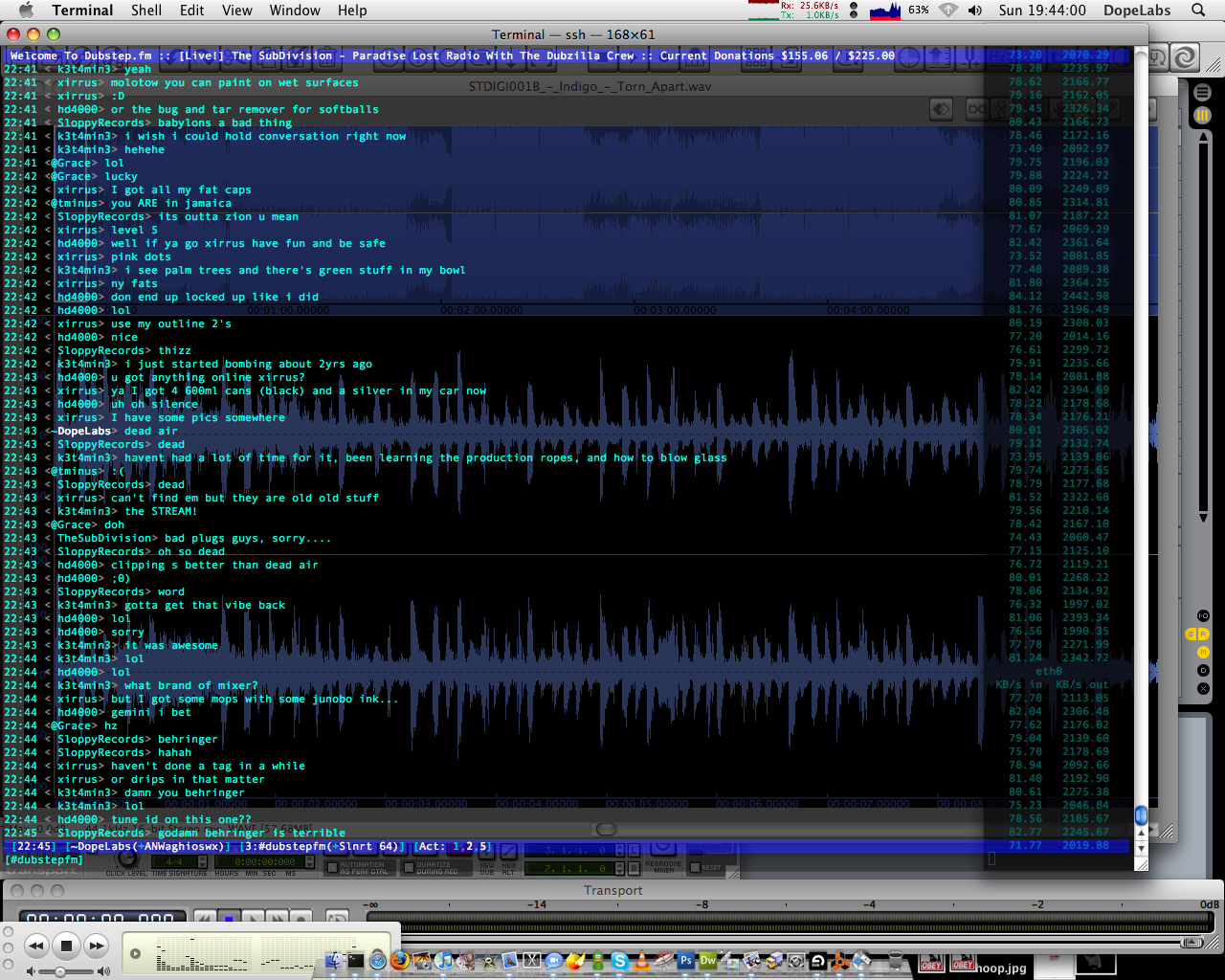
Task: Open the volume menu bar icon
Action: 974,11
